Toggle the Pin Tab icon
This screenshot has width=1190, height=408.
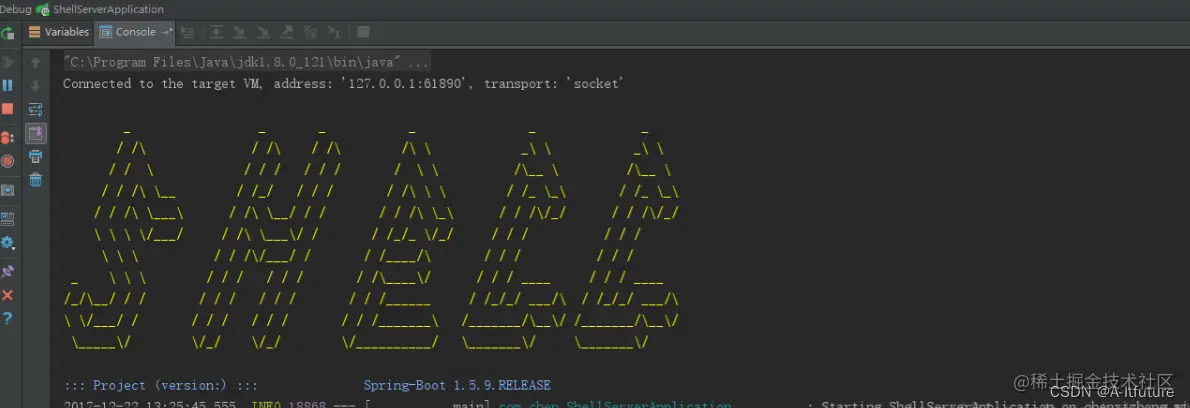[x=7, y=271]
